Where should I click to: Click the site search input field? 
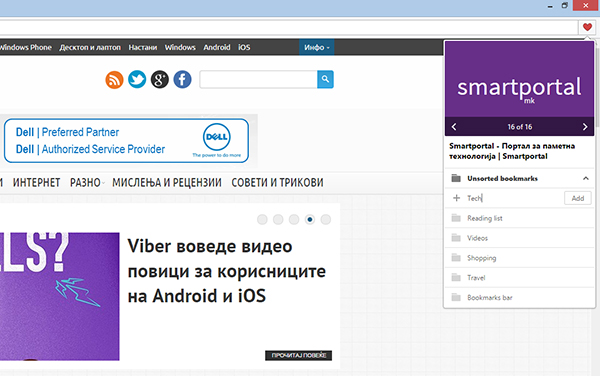point(258,79)
